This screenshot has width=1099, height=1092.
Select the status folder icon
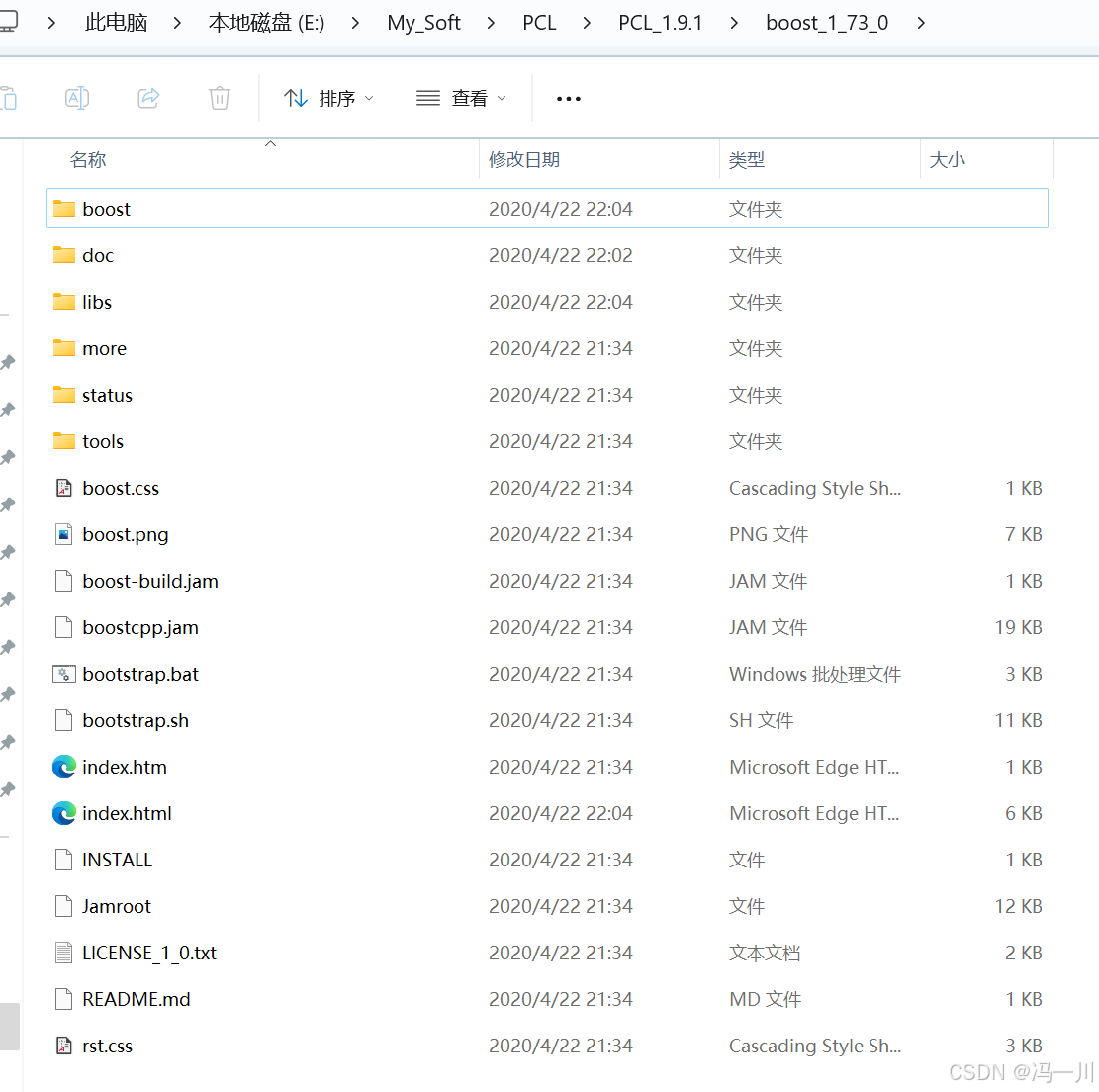(63, 394)
